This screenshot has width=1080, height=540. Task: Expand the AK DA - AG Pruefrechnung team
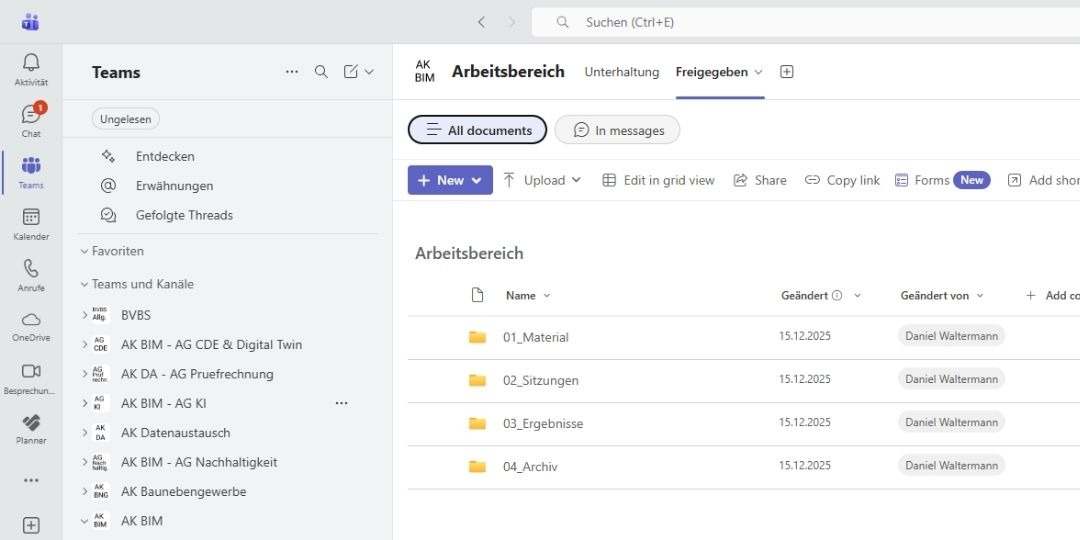(85, 374)
